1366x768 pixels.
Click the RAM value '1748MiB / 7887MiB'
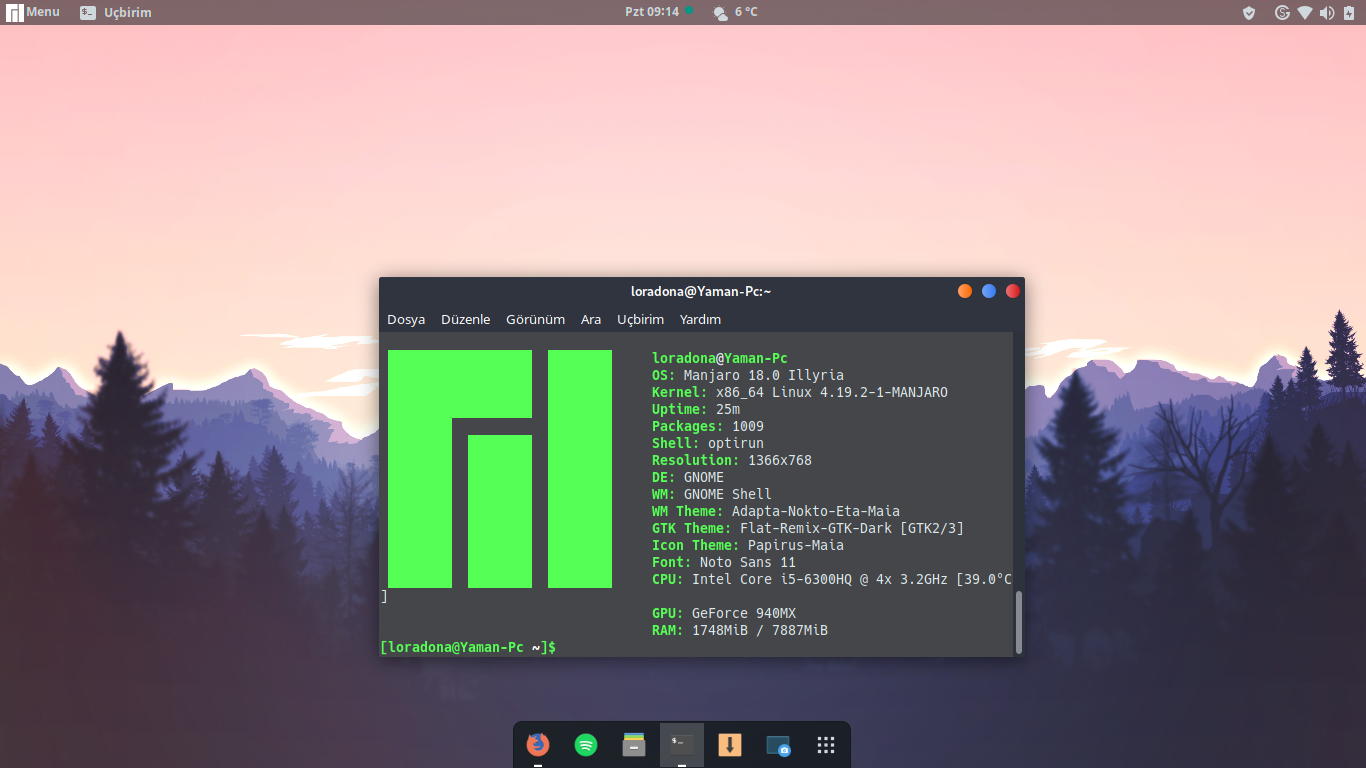760,630
